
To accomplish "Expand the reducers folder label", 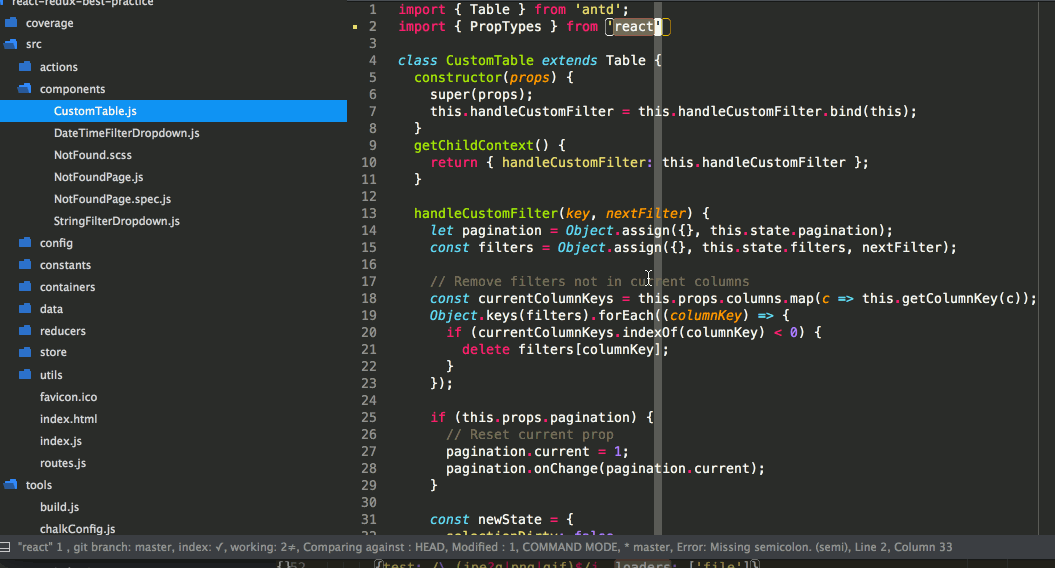I will [63, 331].
